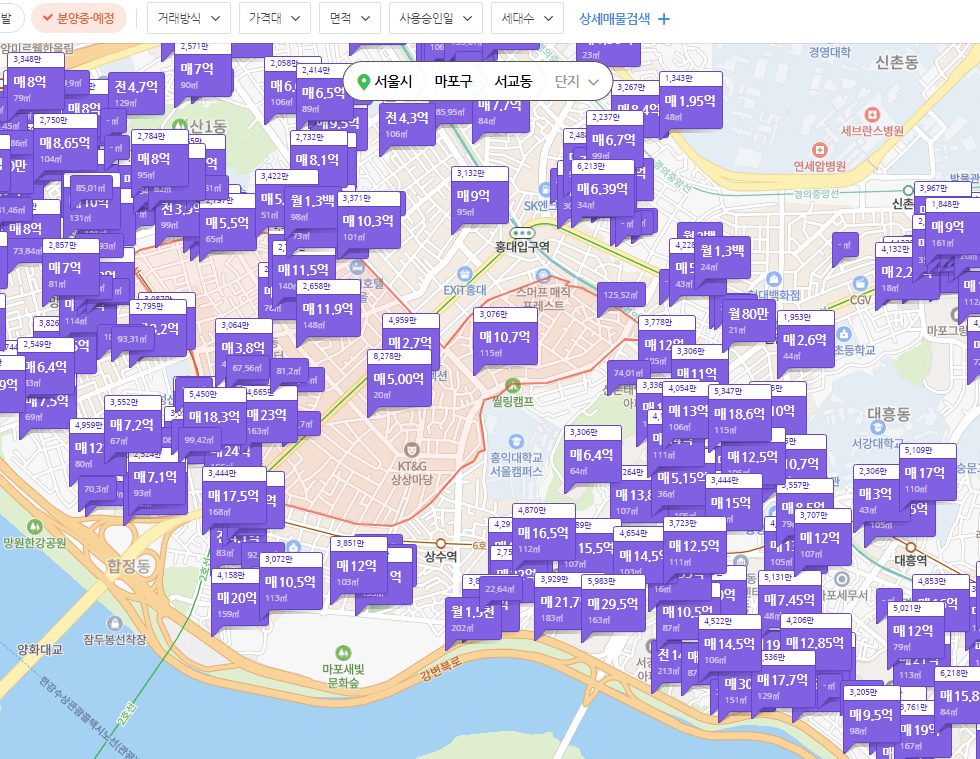Viewport: 980px width, 759px height.
Task: Open listing marker 매12억 103㎡
Action: pos(358,566)
